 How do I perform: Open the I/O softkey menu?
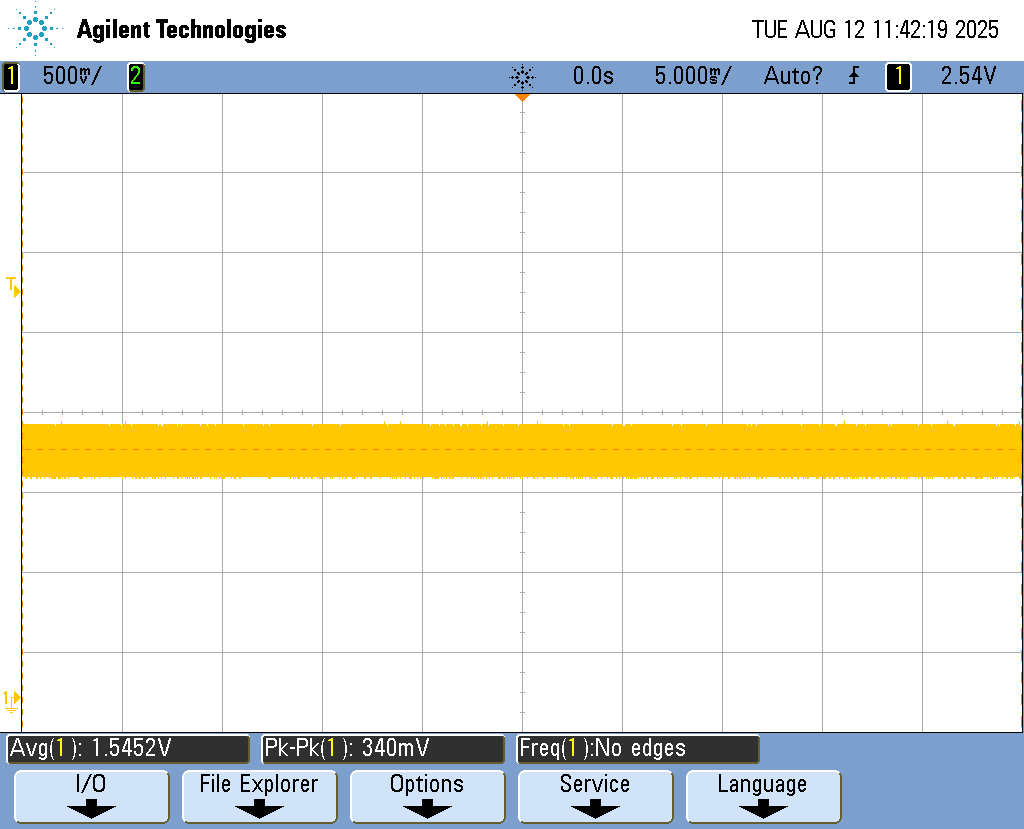91,795
